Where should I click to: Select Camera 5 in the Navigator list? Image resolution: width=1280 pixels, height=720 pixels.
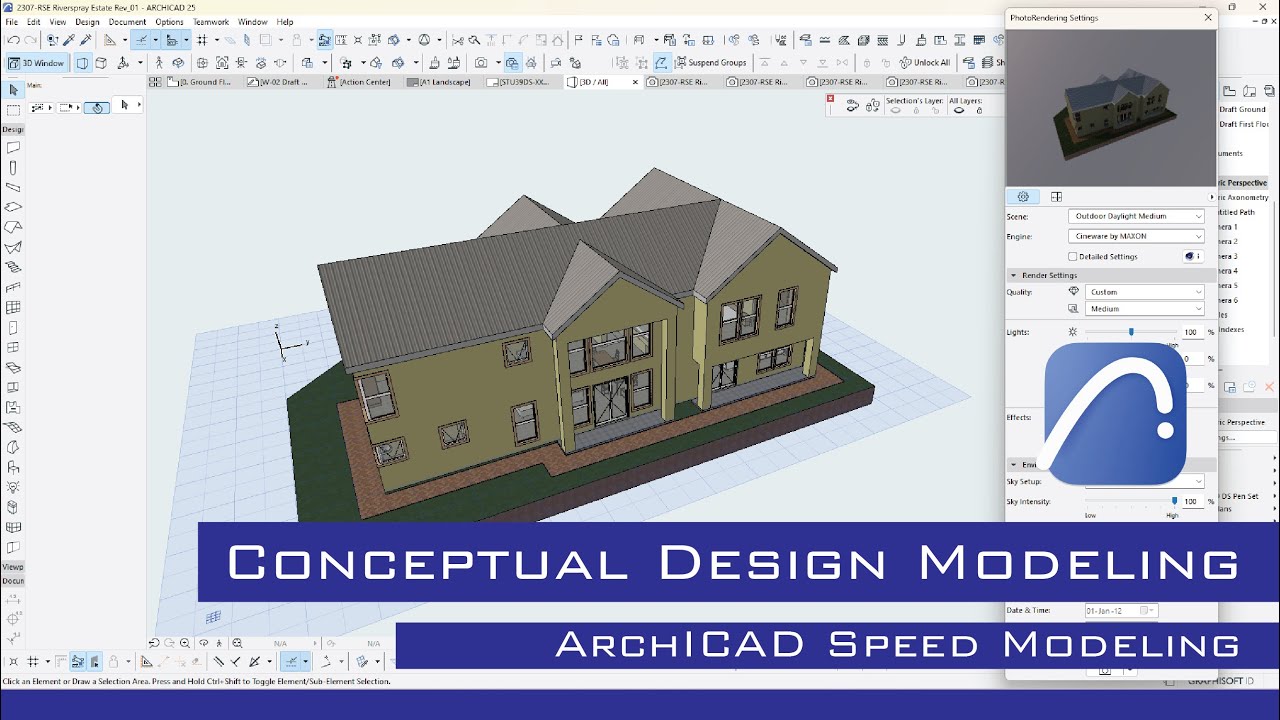(x=1228, y=285)
